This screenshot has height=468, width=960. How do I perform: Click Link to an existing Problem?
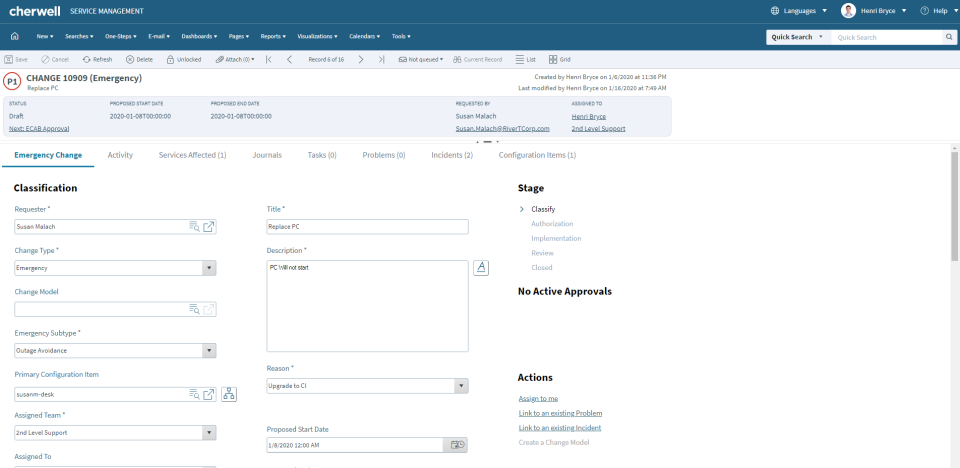(560, 413)
